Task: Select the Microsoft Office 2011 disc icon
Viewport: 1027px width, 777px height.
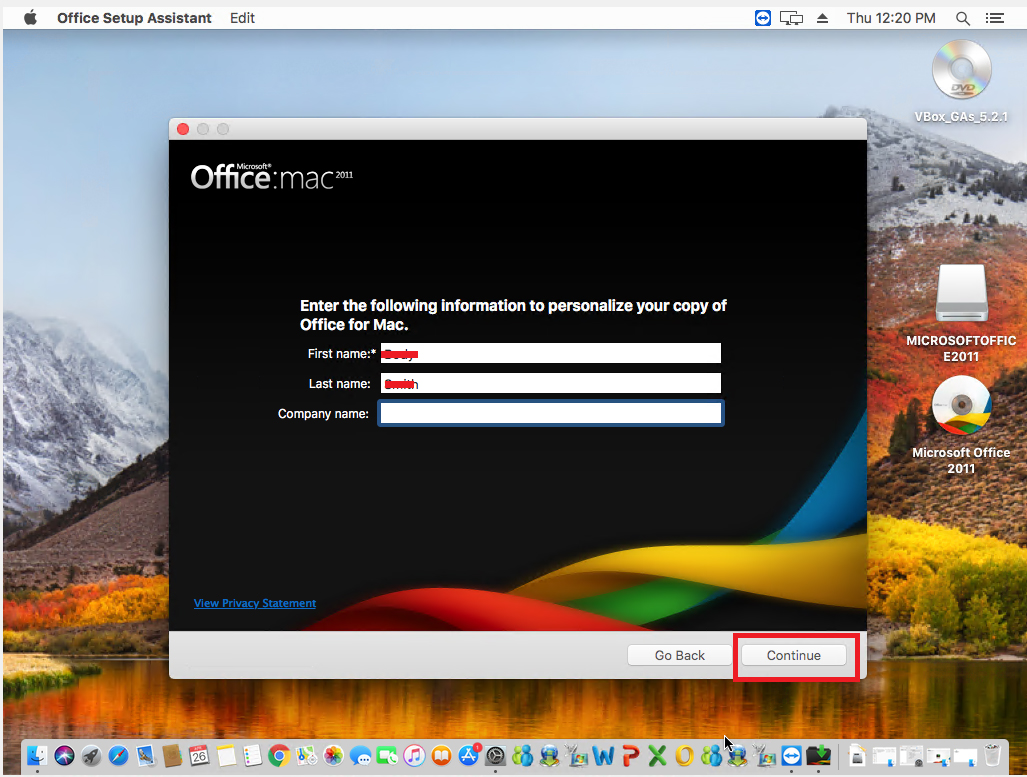Action: coord(961,407)
